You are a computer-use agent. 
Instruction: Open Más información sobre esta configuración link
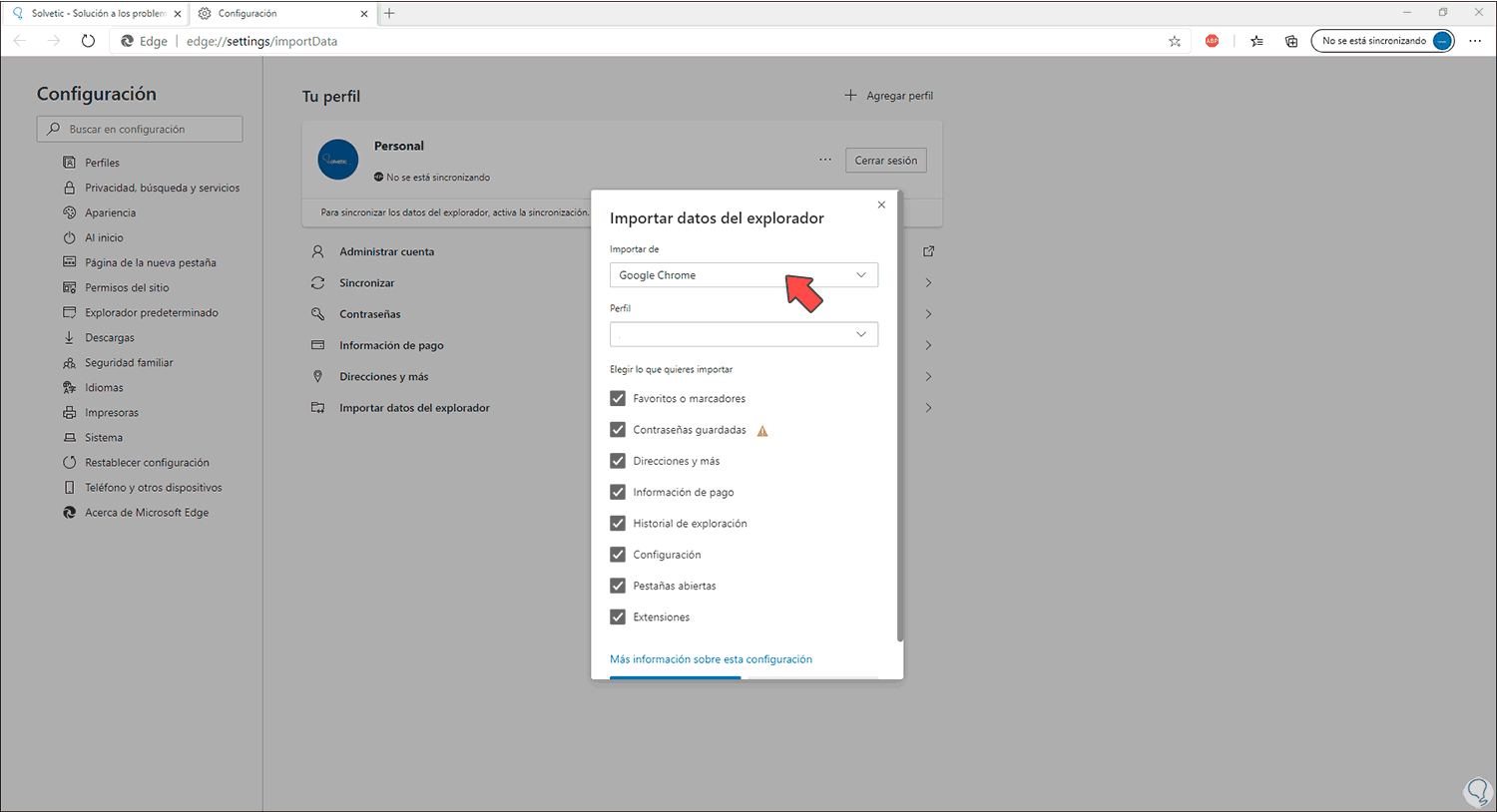(711, 659)
